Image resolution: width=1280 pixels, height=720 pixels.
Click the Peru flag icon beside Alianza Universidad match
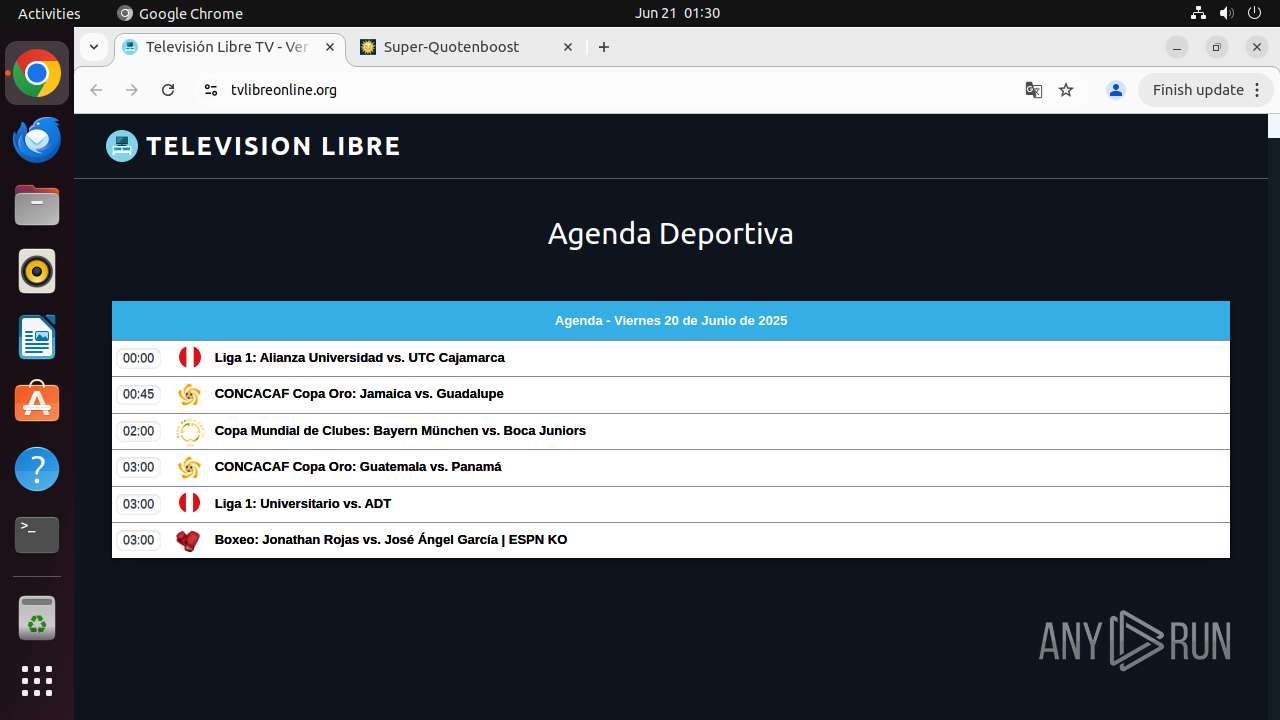pos(189,357)
